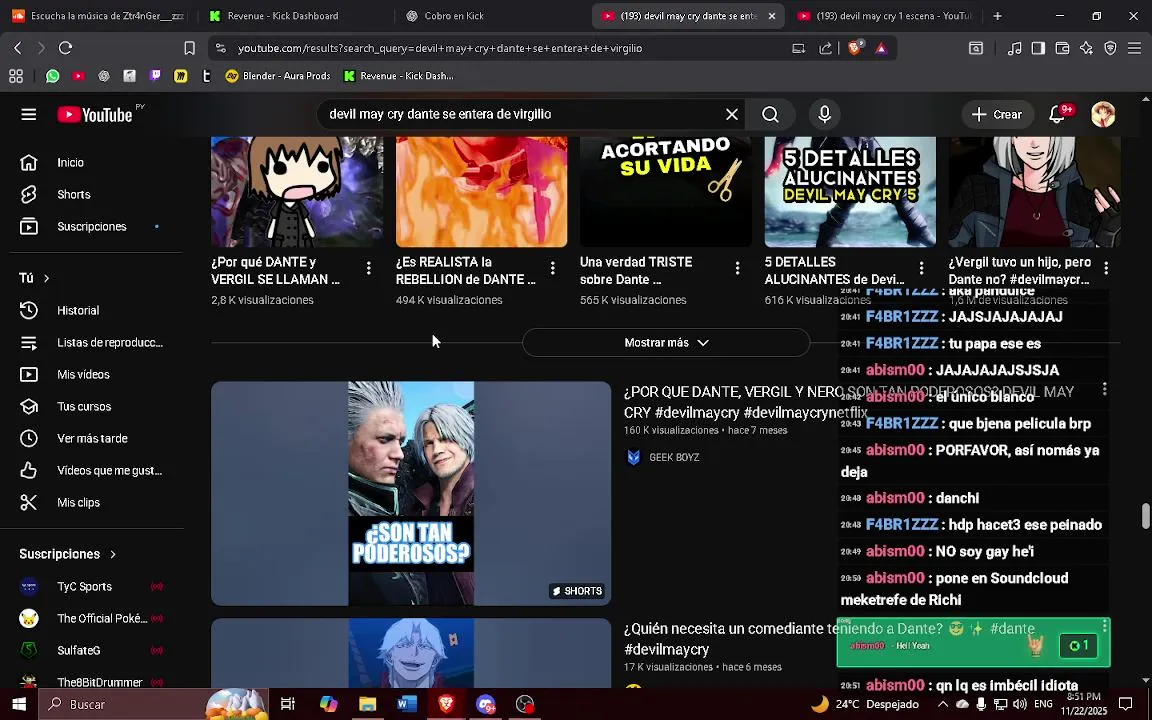The width and height of the screenshot is (1152, 720).
Task: Reload the page in the browser
Action: pyautogui.click(x=65, y=48)
